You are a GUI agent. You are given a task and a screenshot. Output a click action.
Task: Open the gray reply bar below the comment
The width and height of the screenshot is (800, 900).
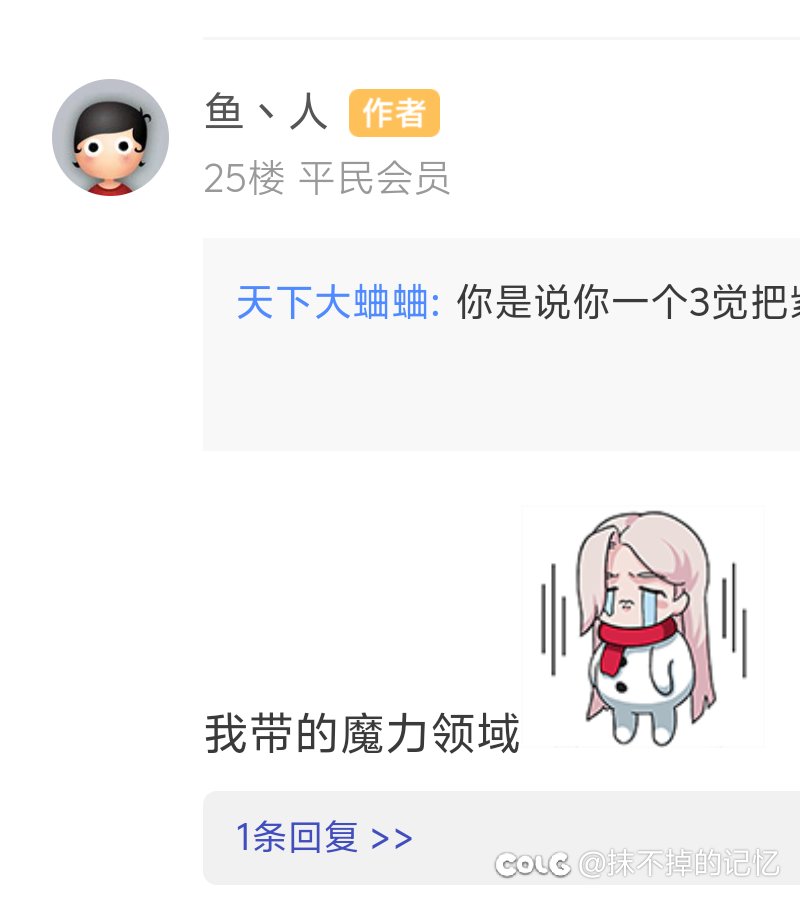(502, 838)
